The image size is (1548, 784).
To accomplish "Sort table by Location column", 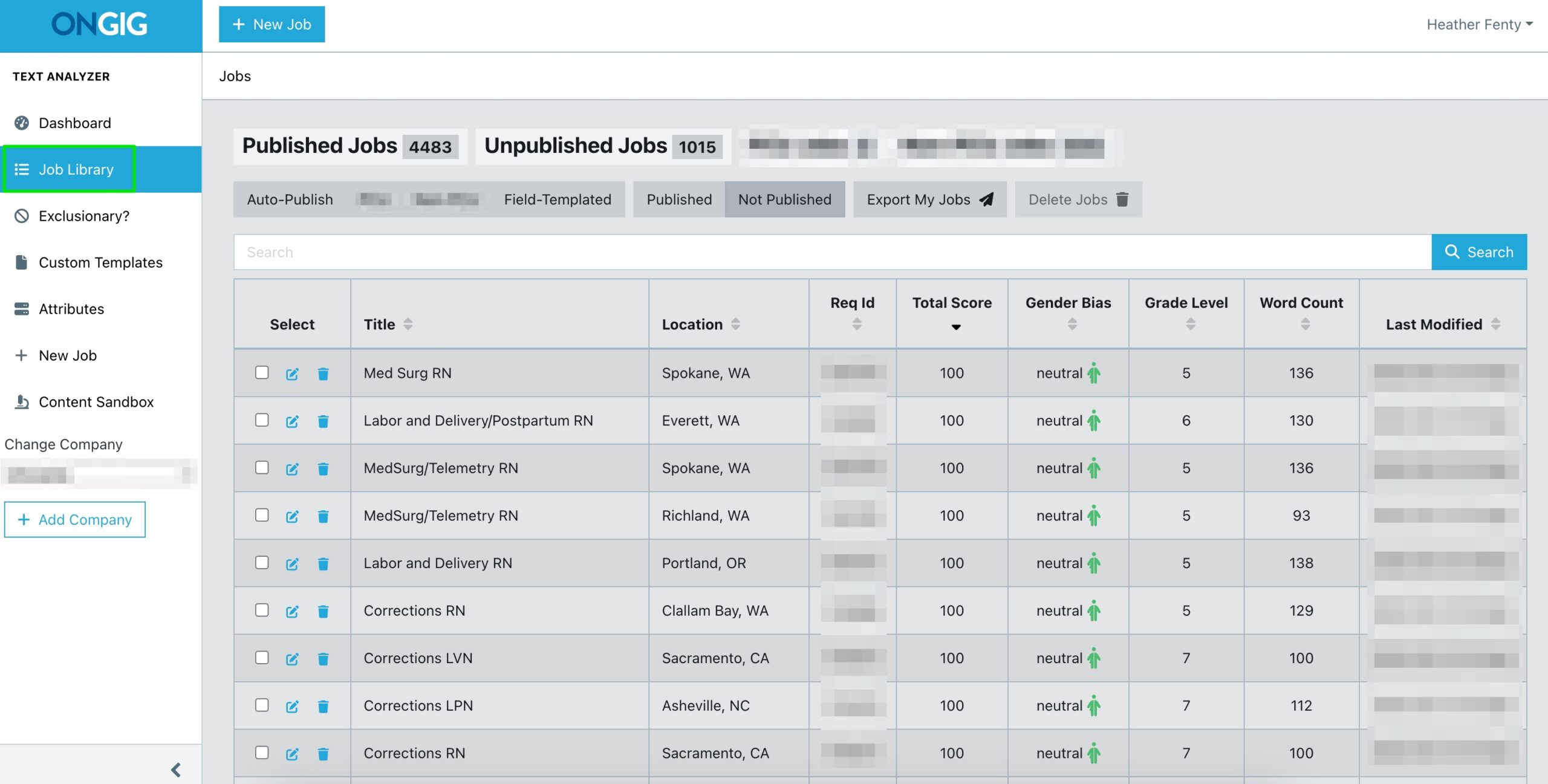I will tap(735, 325).
